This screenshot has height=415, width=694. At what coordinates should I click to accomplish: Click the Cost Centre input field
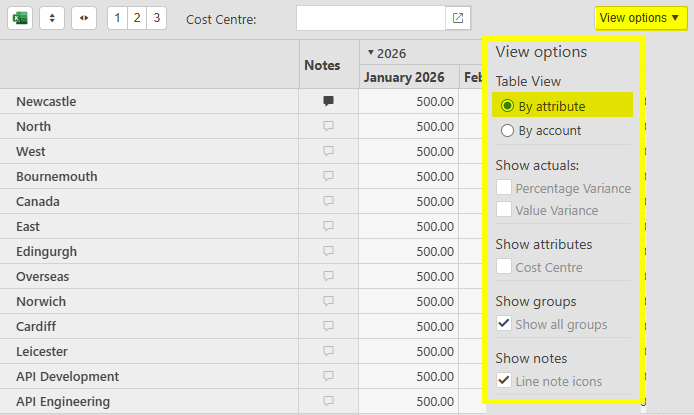pyautogui.click(x=370, y=18)
